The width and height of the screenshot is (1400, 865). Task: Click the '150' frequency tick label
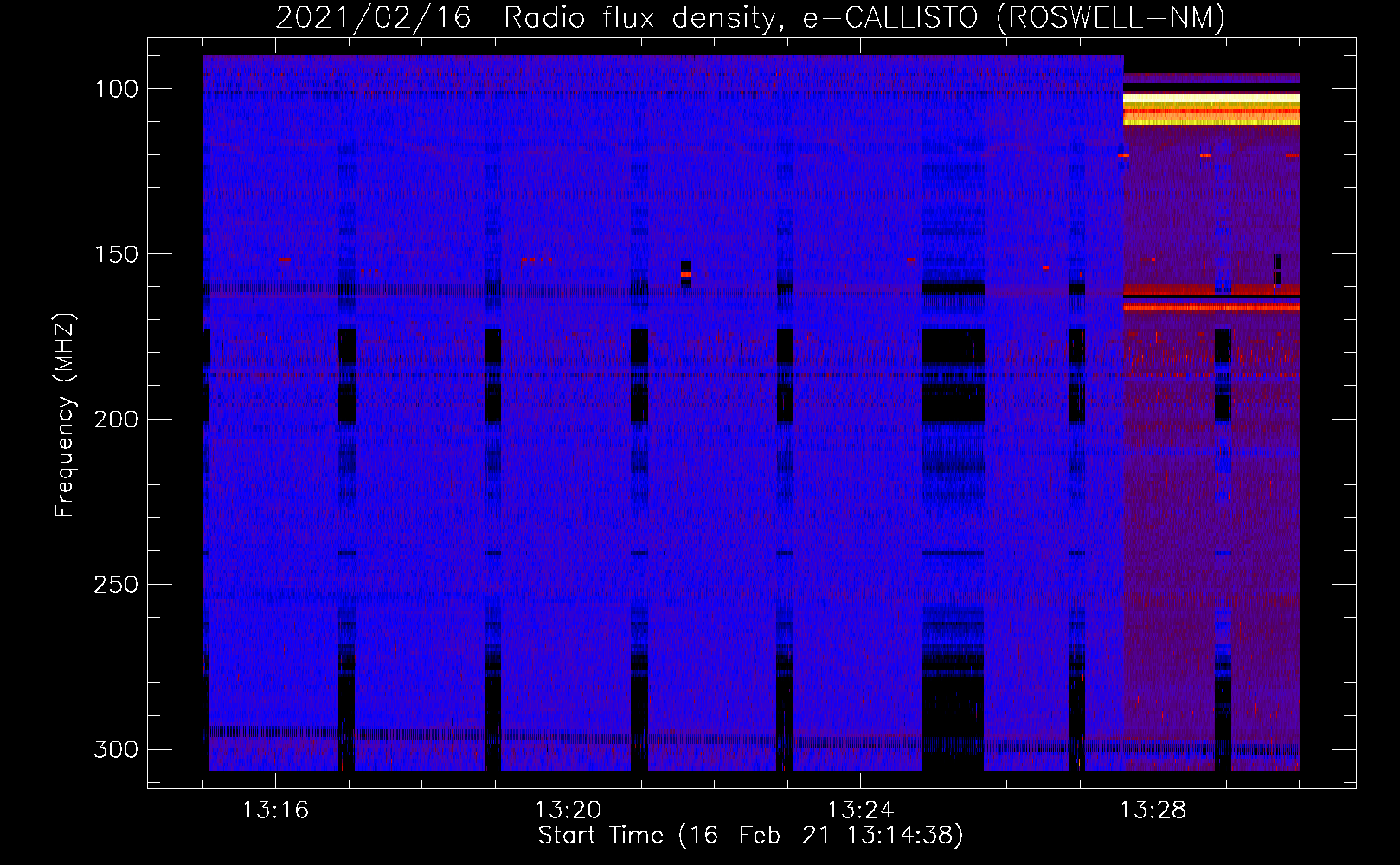(115, 254)
